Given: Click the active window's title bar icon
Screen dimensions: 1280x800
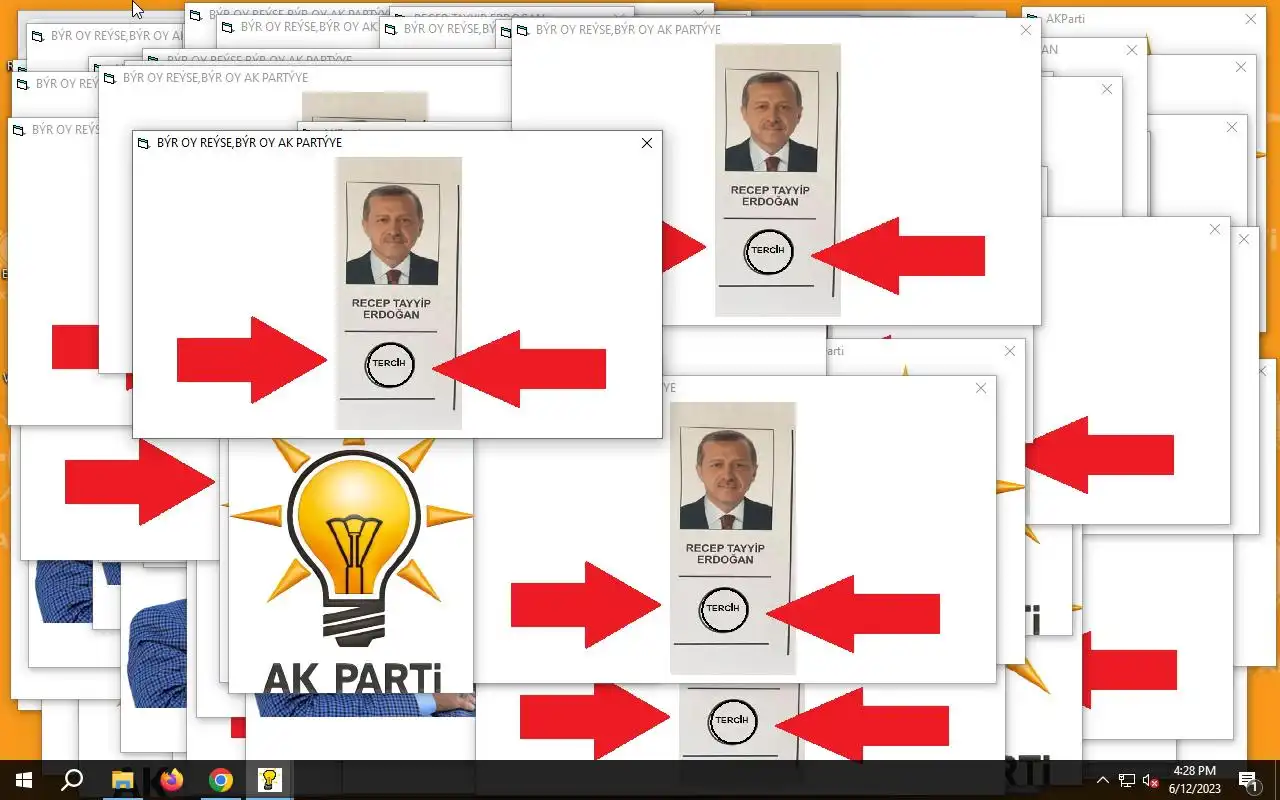Looking at the screenshot, I should click(143, 144).
